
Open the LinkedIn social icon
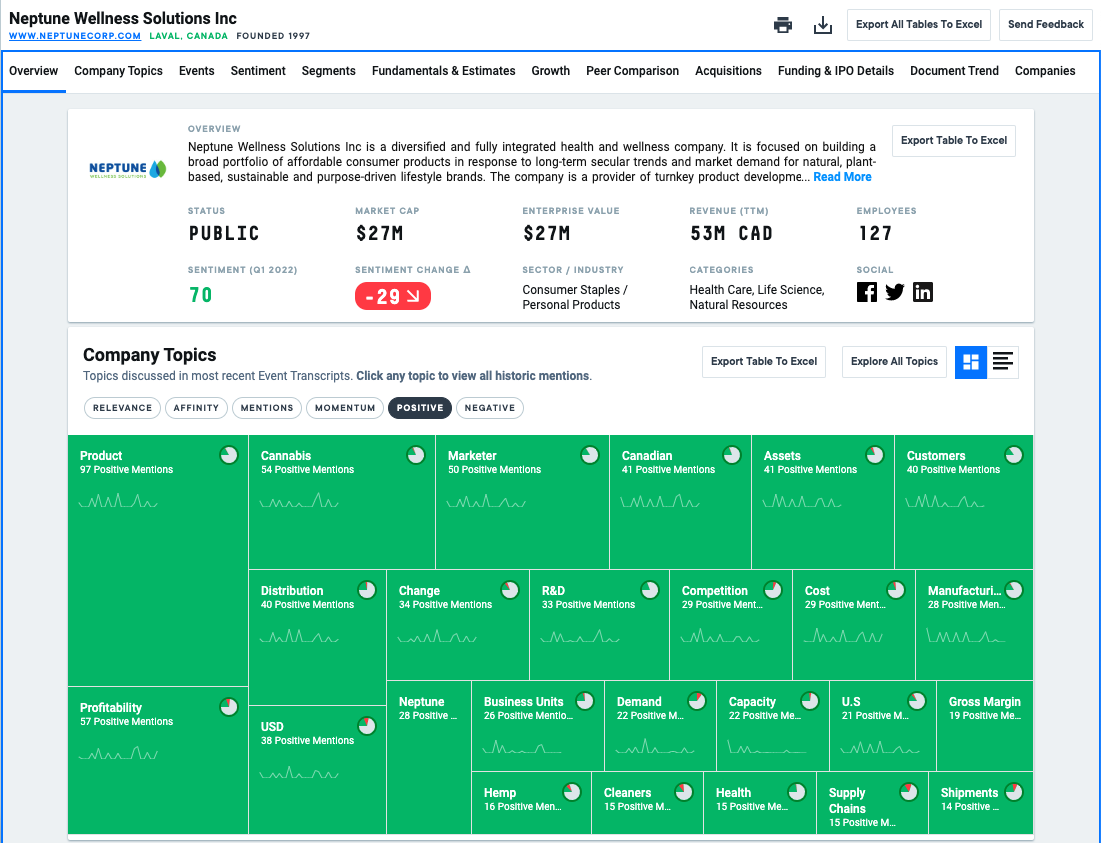point(923,292)
